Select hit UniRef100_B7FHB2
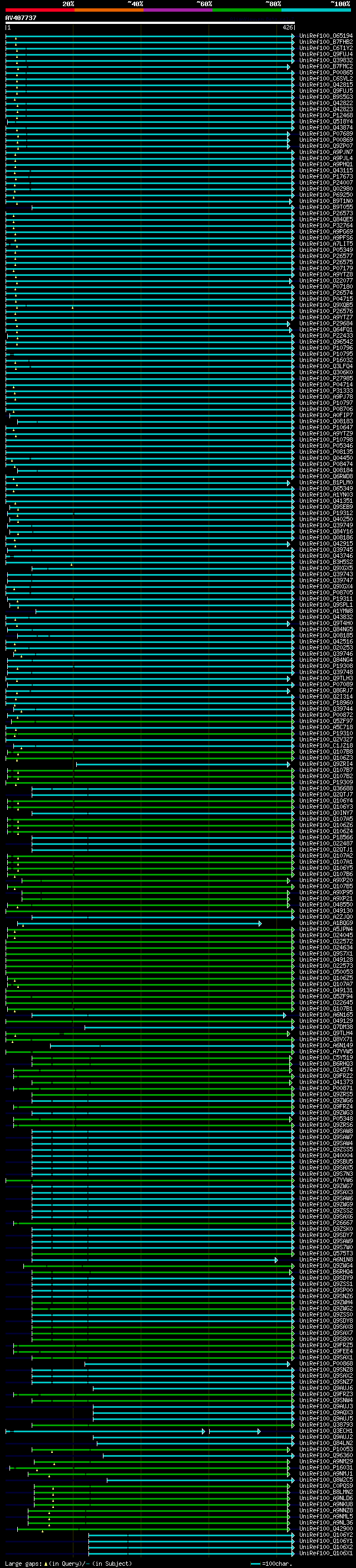356x1568 pixels. click(x=326, y=42)
